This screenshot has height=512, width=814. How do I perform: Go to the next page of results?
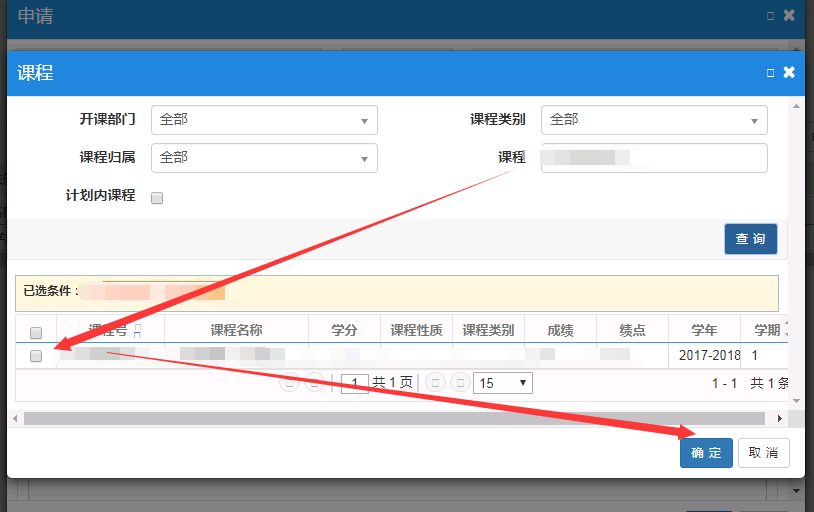tap(435, 383)
